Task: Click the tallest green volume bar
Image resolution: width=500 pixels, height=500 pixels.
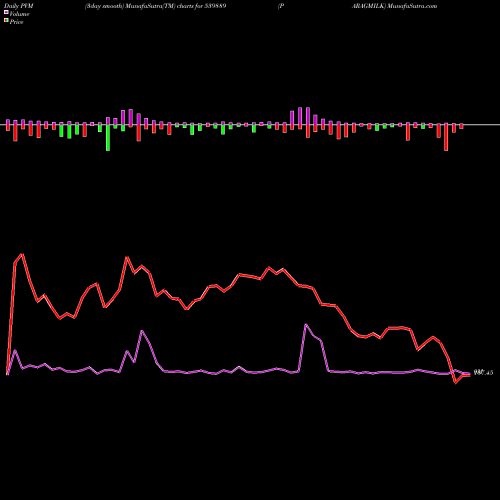Action: point(108,138)
